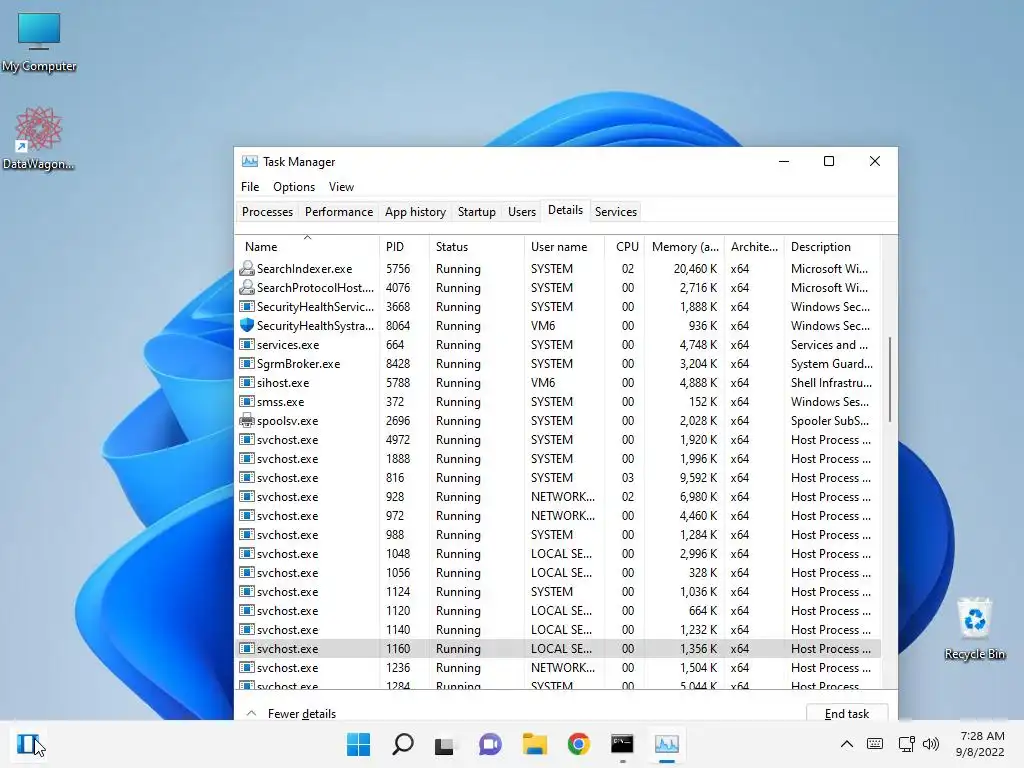Select svchost.exe row PID 4972
This screenshot has height=768, width=1024.
(558, 440)
